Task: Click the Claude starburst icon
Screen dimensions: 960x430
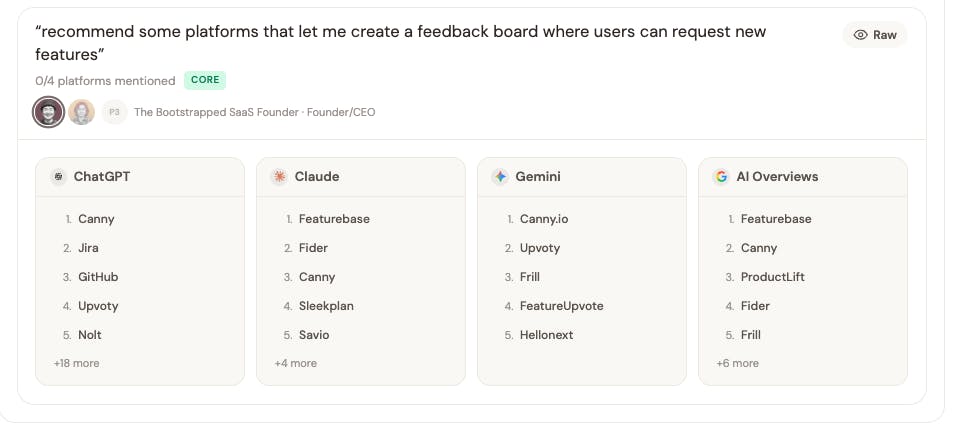Action: [279, 177]
